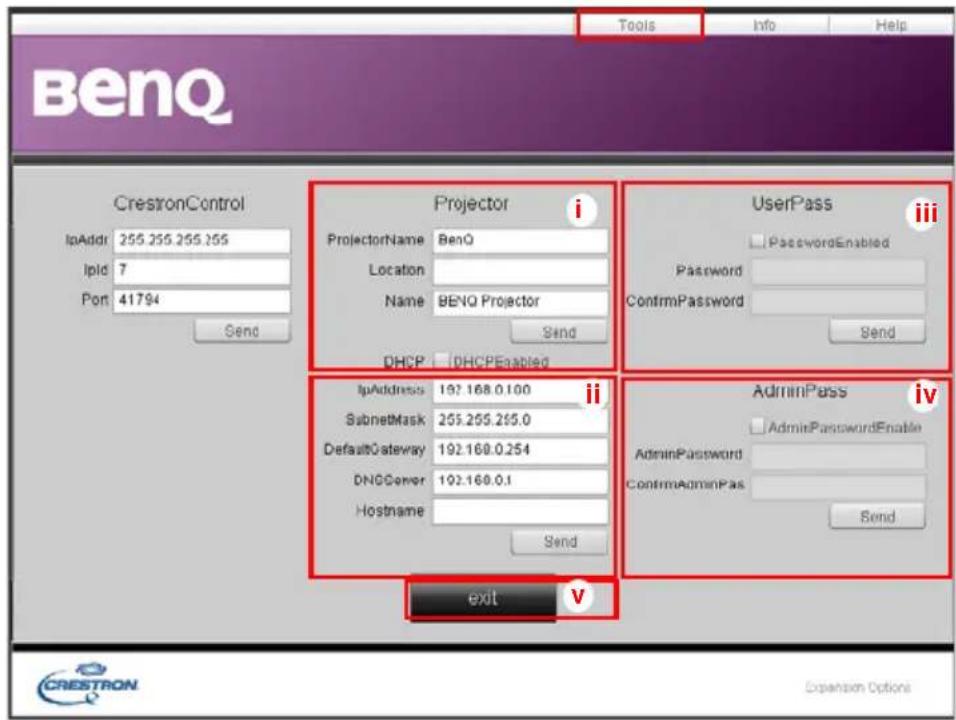The image size is (956, 720).
Task: Edit the Name field BENQ Projector
Action: (x=520, y=302)
